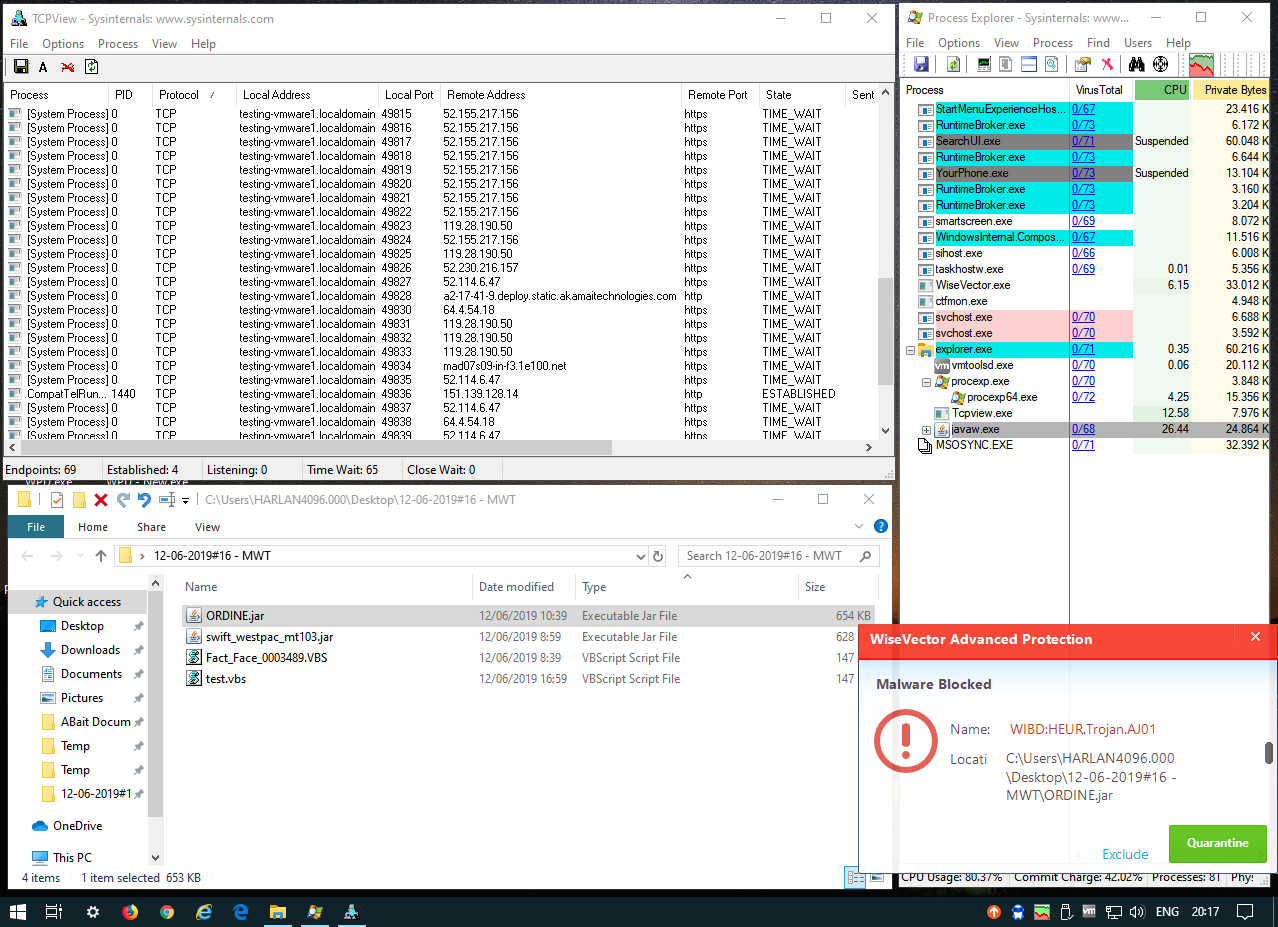Collapse the procexp.exe tree node
1278x927 pixels.
click(x=927, y=382)
